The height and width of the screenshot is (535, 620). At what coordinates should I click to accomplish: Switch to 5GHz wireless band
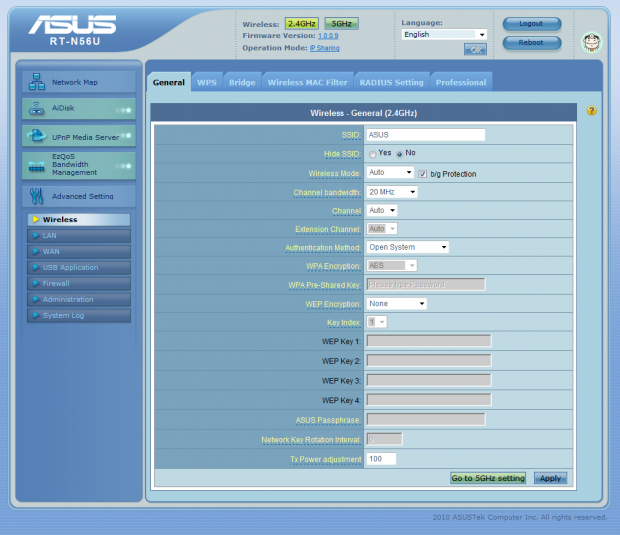342,24
